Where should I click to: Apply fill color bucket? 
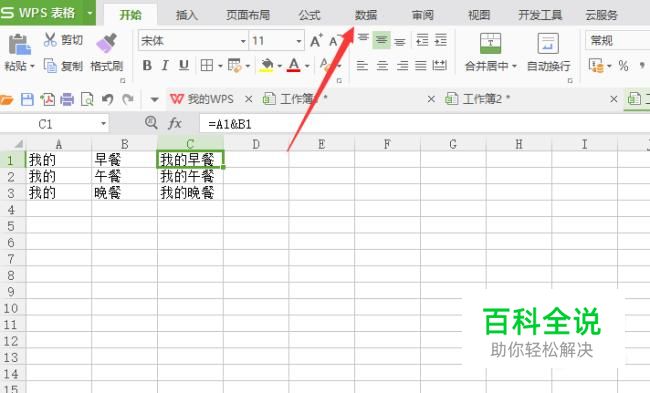[x=267, y=66]
